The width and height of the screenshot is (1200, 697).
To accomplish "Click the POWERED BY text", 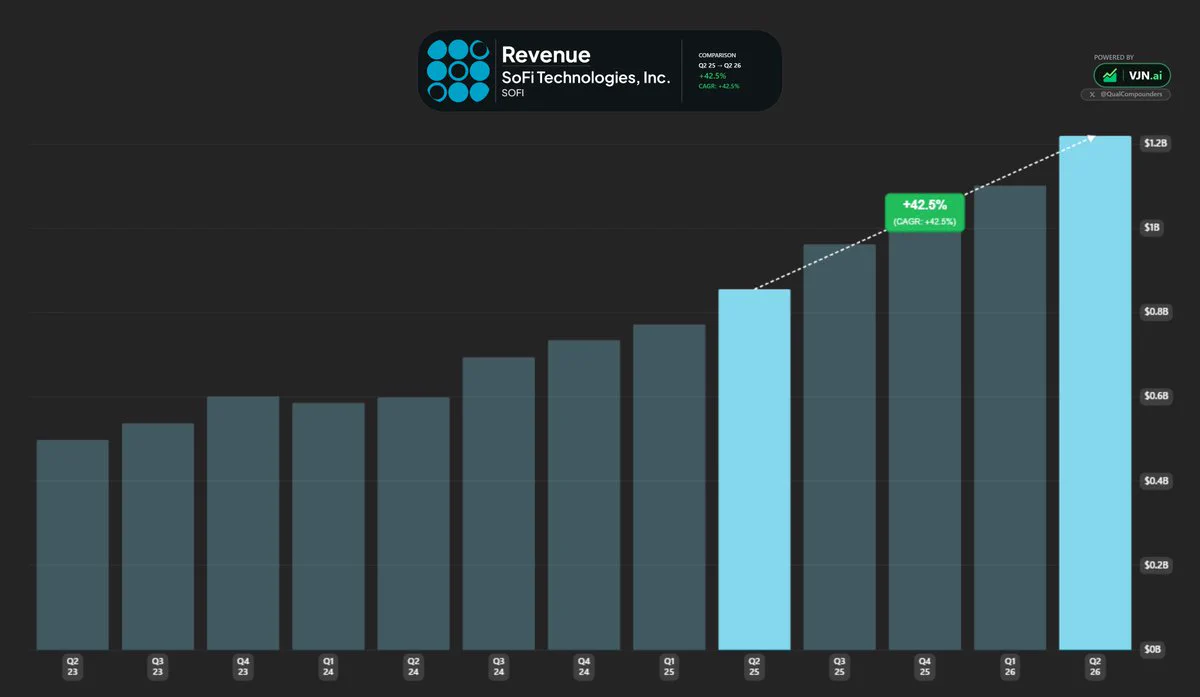I will coord(1116,58).
